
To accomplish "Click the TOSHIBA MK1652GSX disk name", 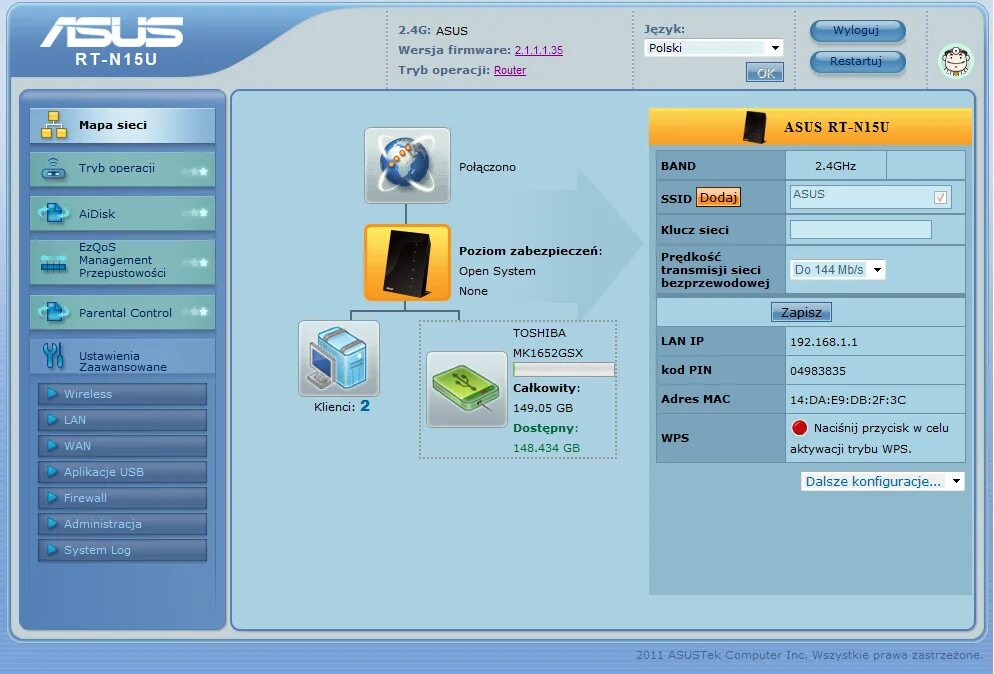I will [548, 343].
